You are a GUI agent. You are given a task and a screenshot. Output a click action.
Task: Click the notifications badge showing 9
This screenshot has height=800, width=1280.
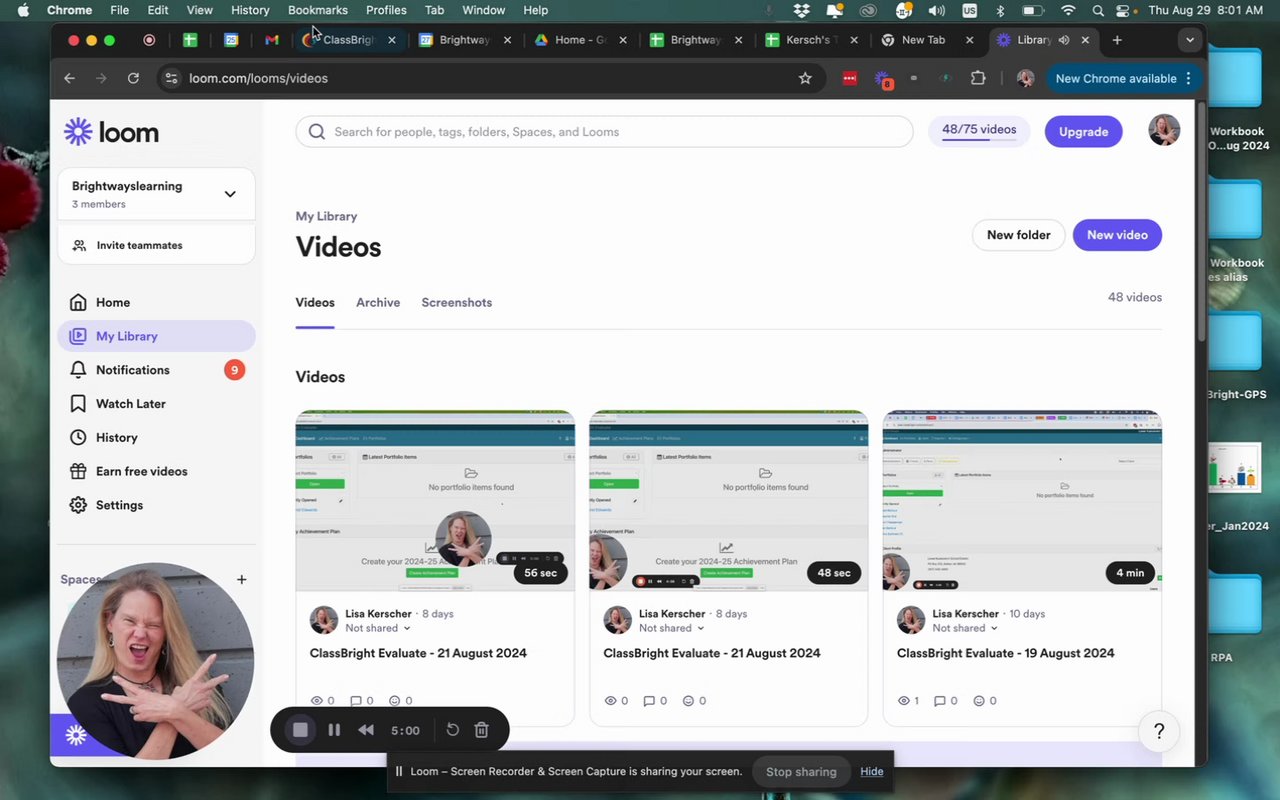pyautogui.click(x=234, y=370)
